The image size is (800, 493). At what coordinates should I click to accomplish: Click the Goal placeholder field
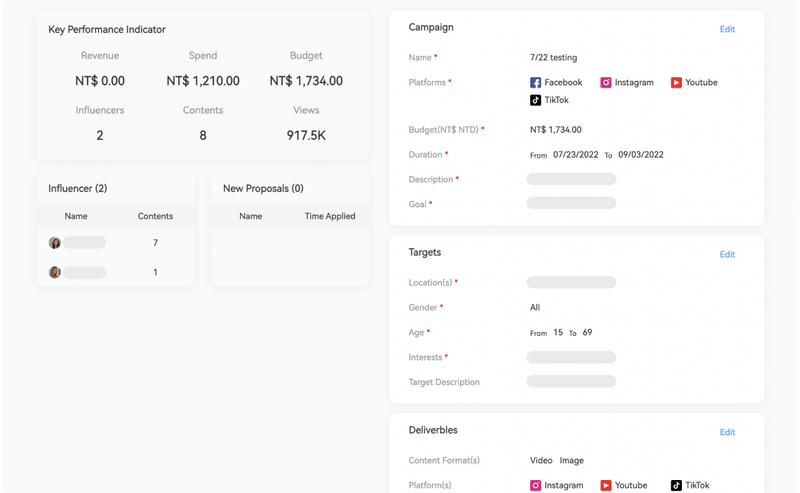(x=571, y=203)
